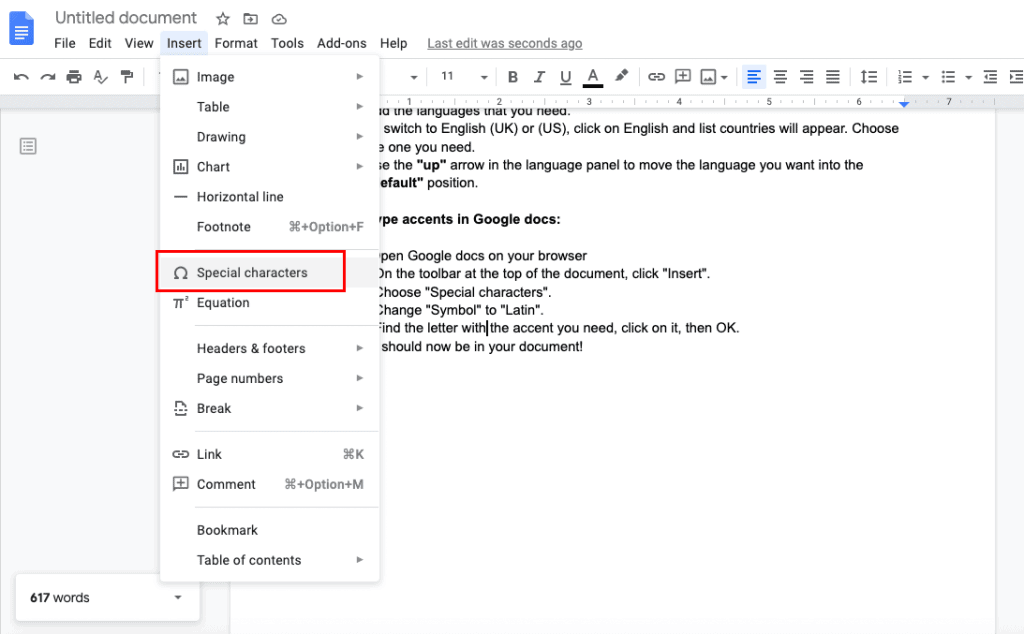Screen dimensions: 1024x634
Task: Toggle bulleted list
Action: [948, 77]
